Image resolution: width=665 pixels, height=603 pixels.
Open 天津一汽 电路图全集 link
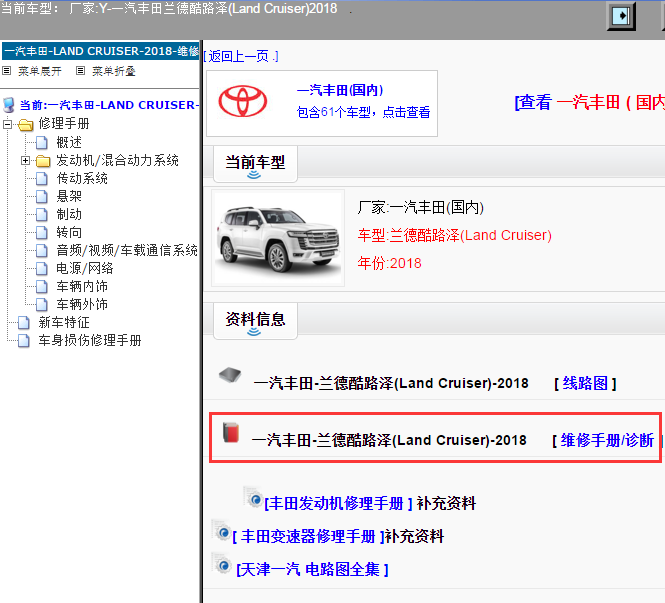tap(312, 570)
